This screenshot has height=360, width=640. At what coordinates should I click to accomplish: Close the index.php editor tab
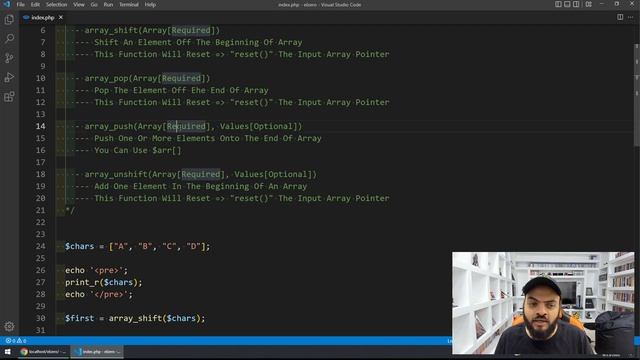click(61, 17)
